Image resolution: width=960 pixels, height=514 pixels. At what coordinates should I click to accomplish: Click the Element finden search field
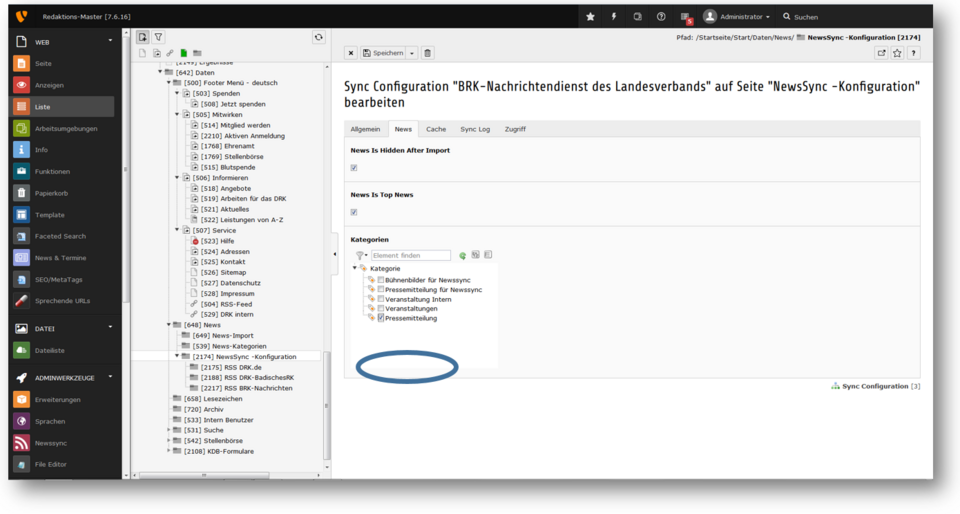pos(410,255)
